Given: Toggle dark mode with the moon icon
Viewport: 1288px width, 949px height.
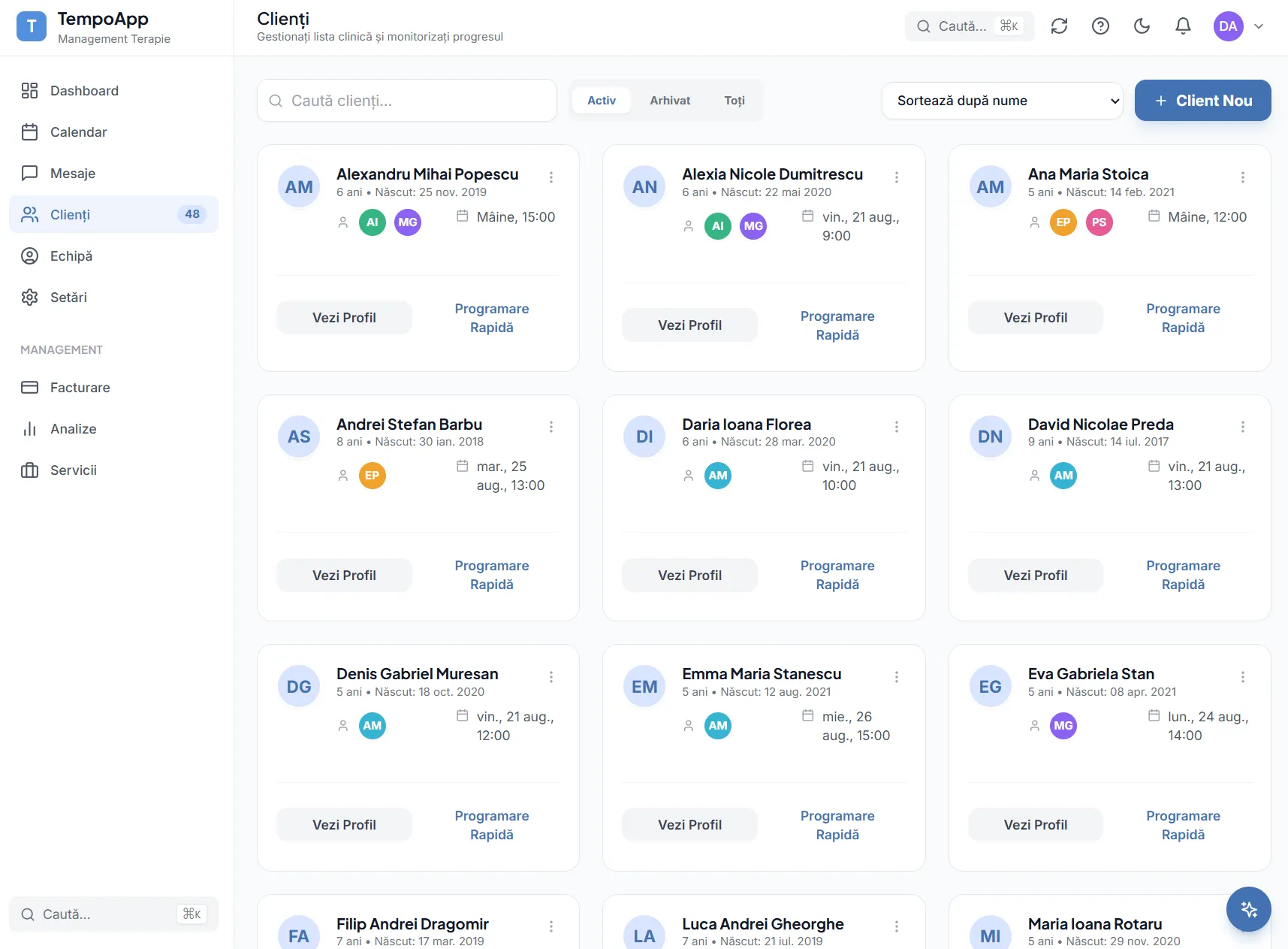Looking at the screenshot, I should pos(1142,26).
